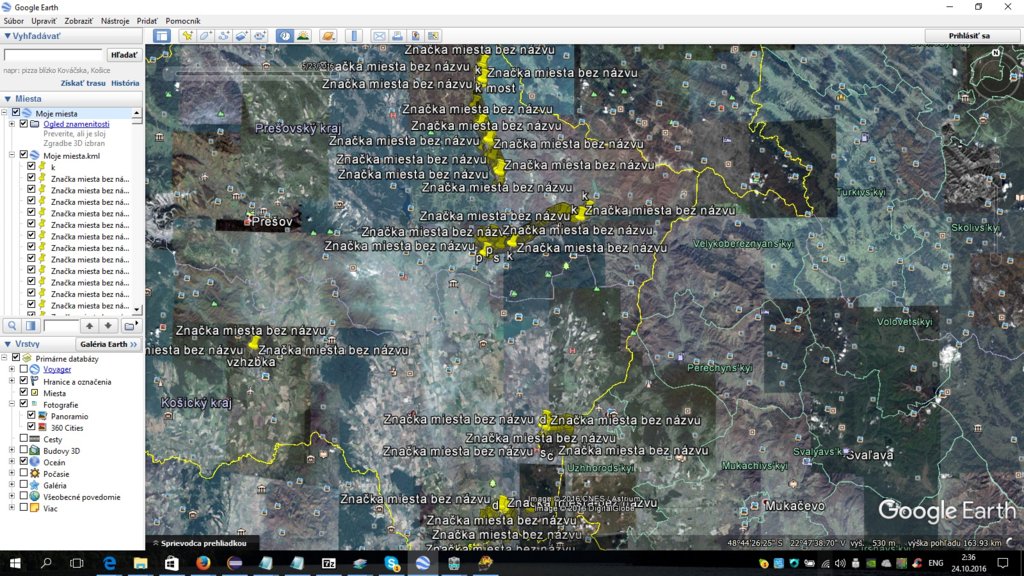Viewport: 1024px width, 576px height.
Task: Expand the Viac layer node
Action: 12,508
